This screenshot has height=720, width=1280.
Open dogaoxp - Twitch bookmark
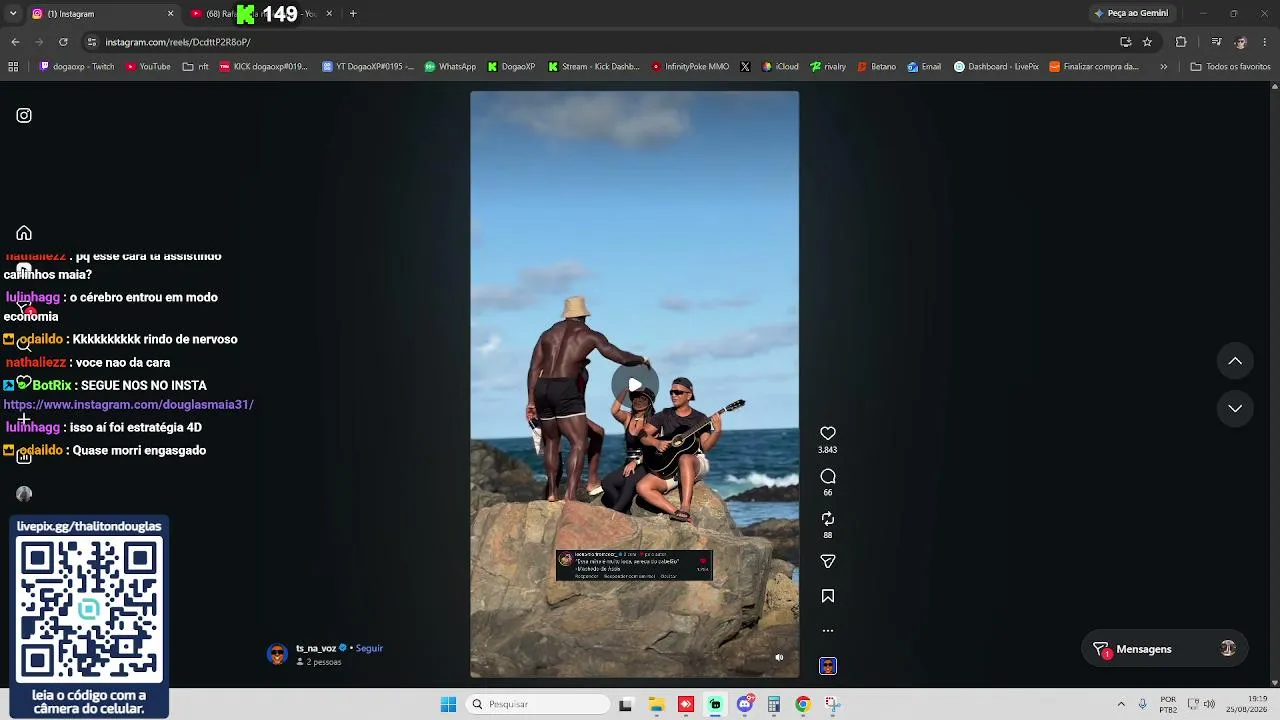(77, 67)
